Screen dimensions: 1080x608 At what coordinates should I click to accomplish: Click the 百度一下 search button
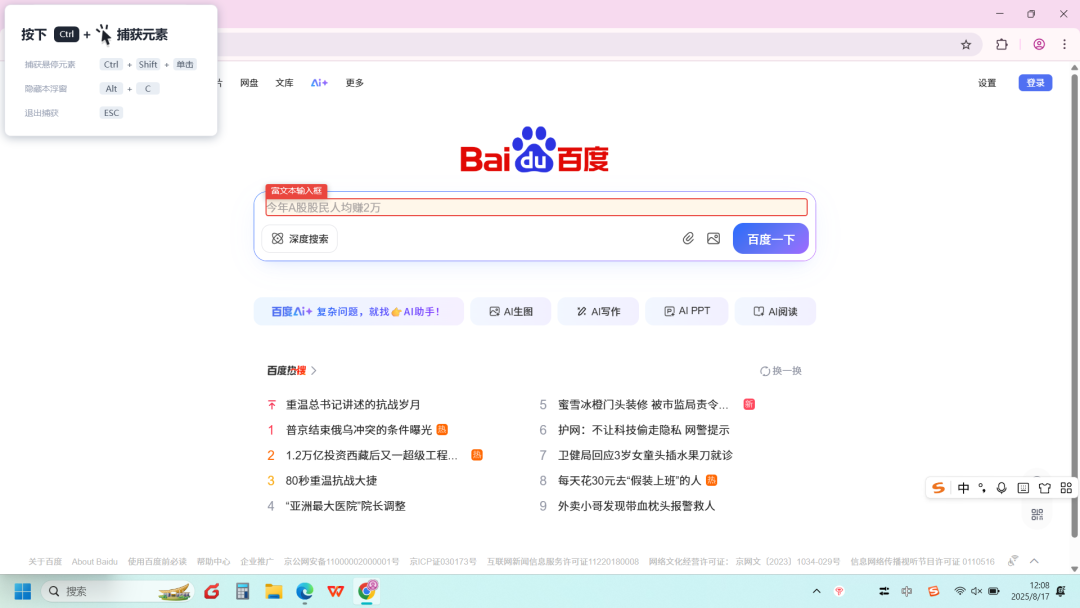[771, 239]
